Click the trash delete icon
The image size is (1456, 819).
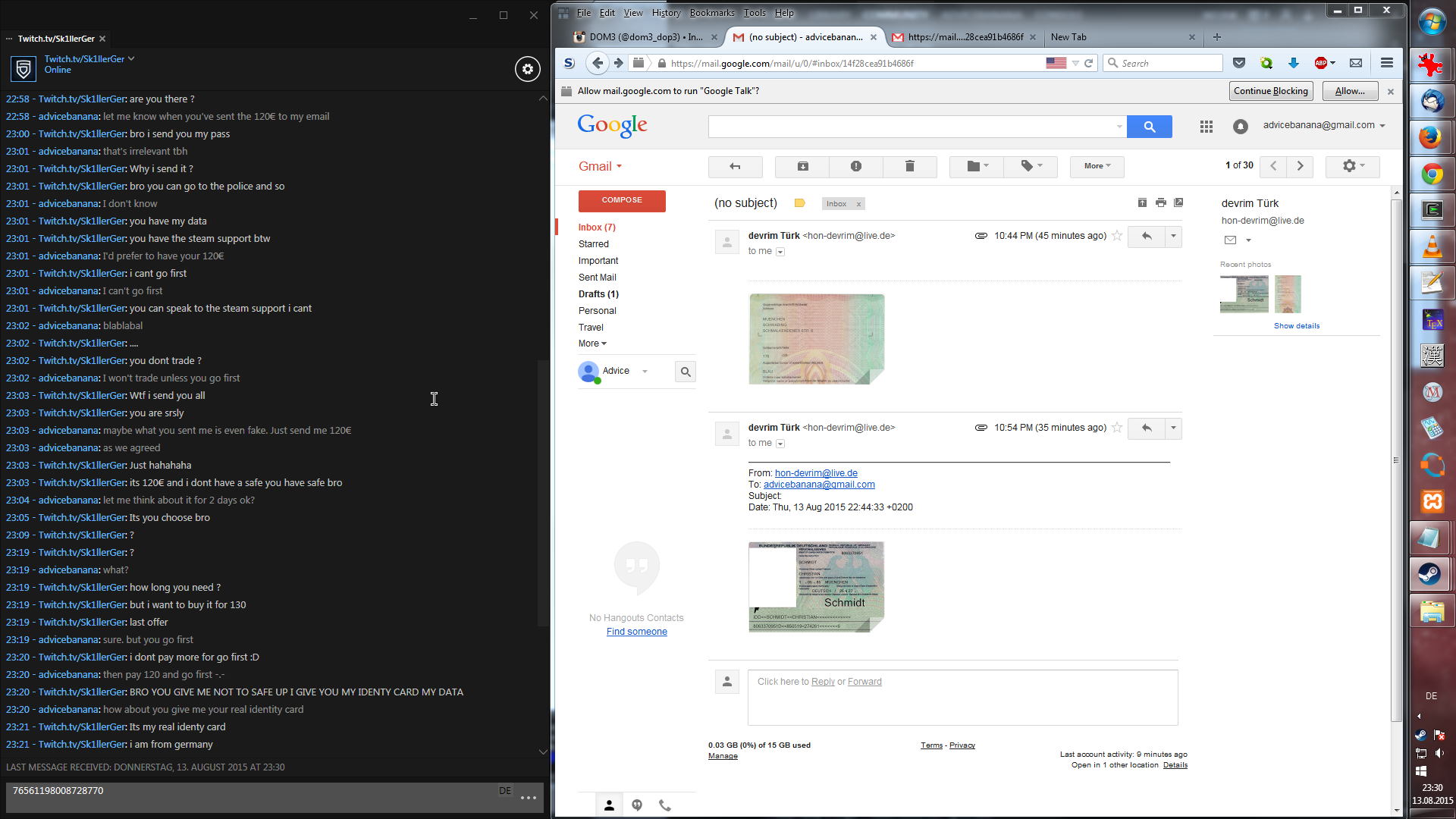[909, 166]
